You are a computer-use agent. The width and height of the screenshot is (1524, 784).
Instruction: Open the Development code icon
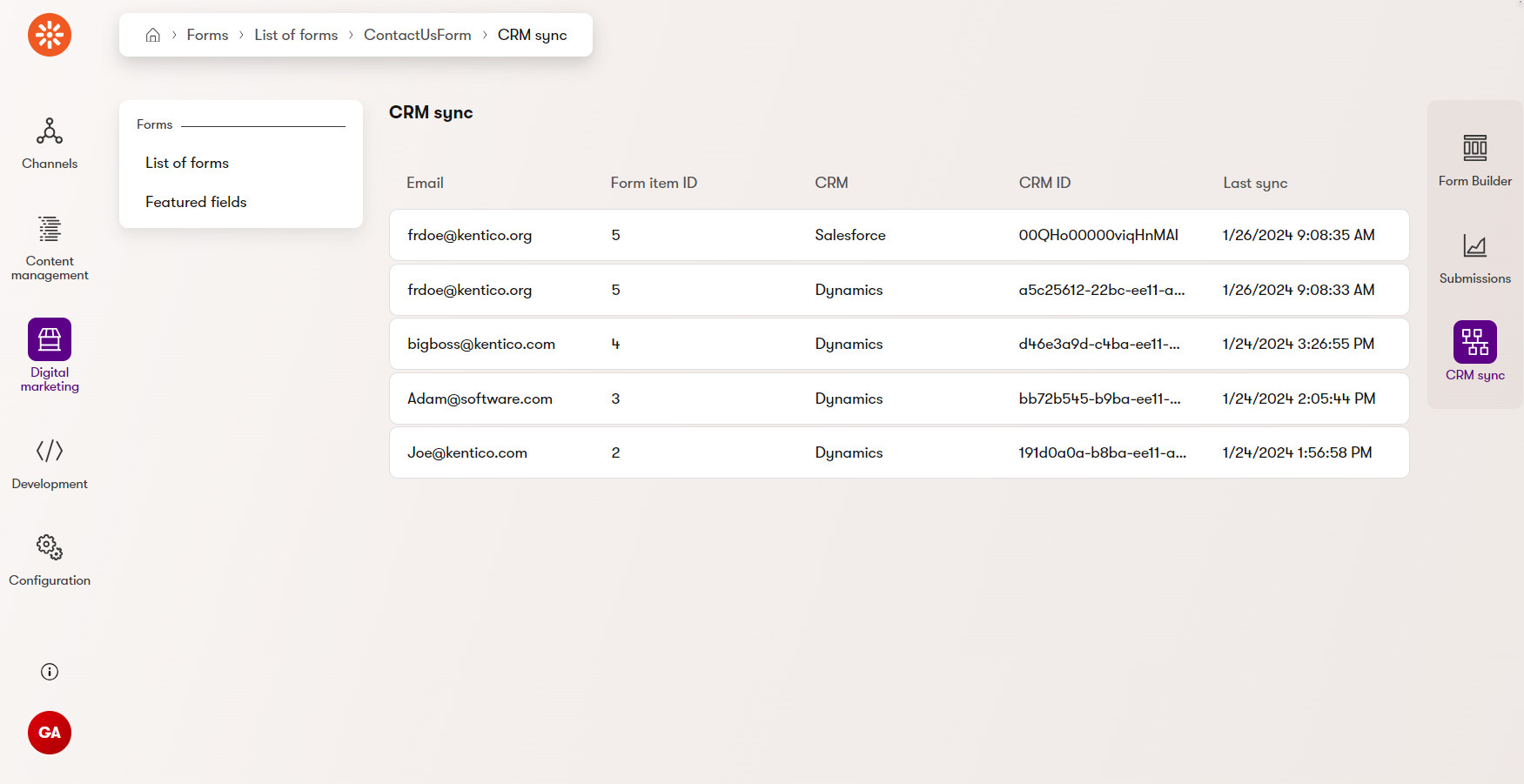(x=50, y=451)
